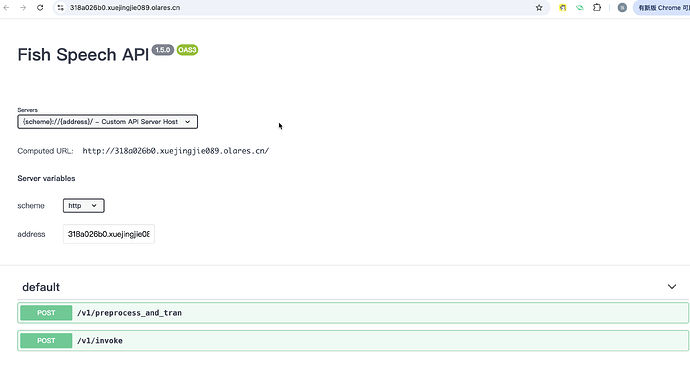Click the POST badge of /v1/preprocess_and_tran

[x=46, y=313]
